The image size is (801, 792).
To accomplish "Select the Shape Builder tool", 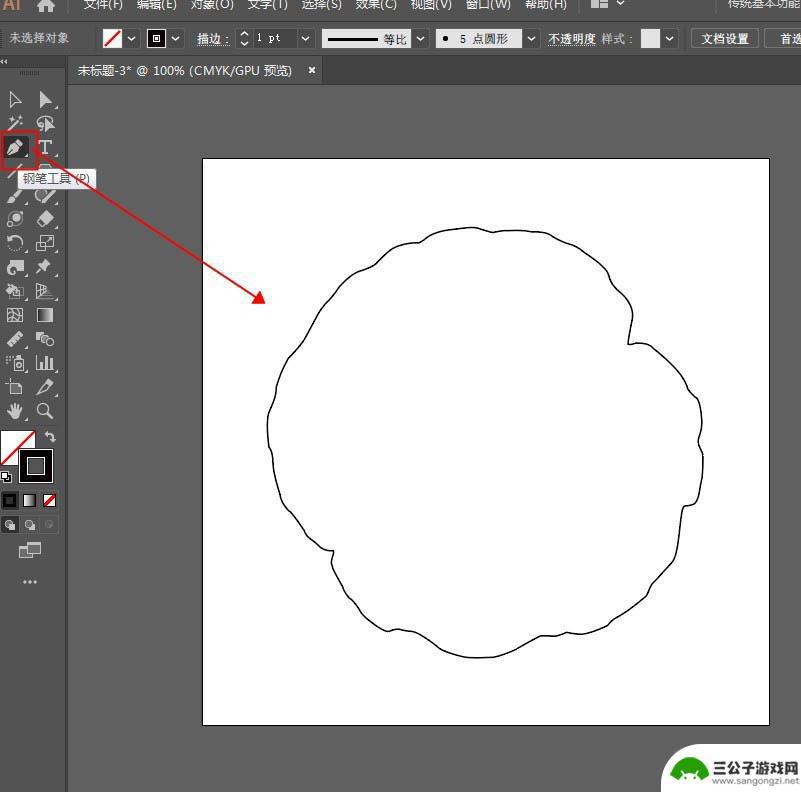I will click(x=14, y=291).
